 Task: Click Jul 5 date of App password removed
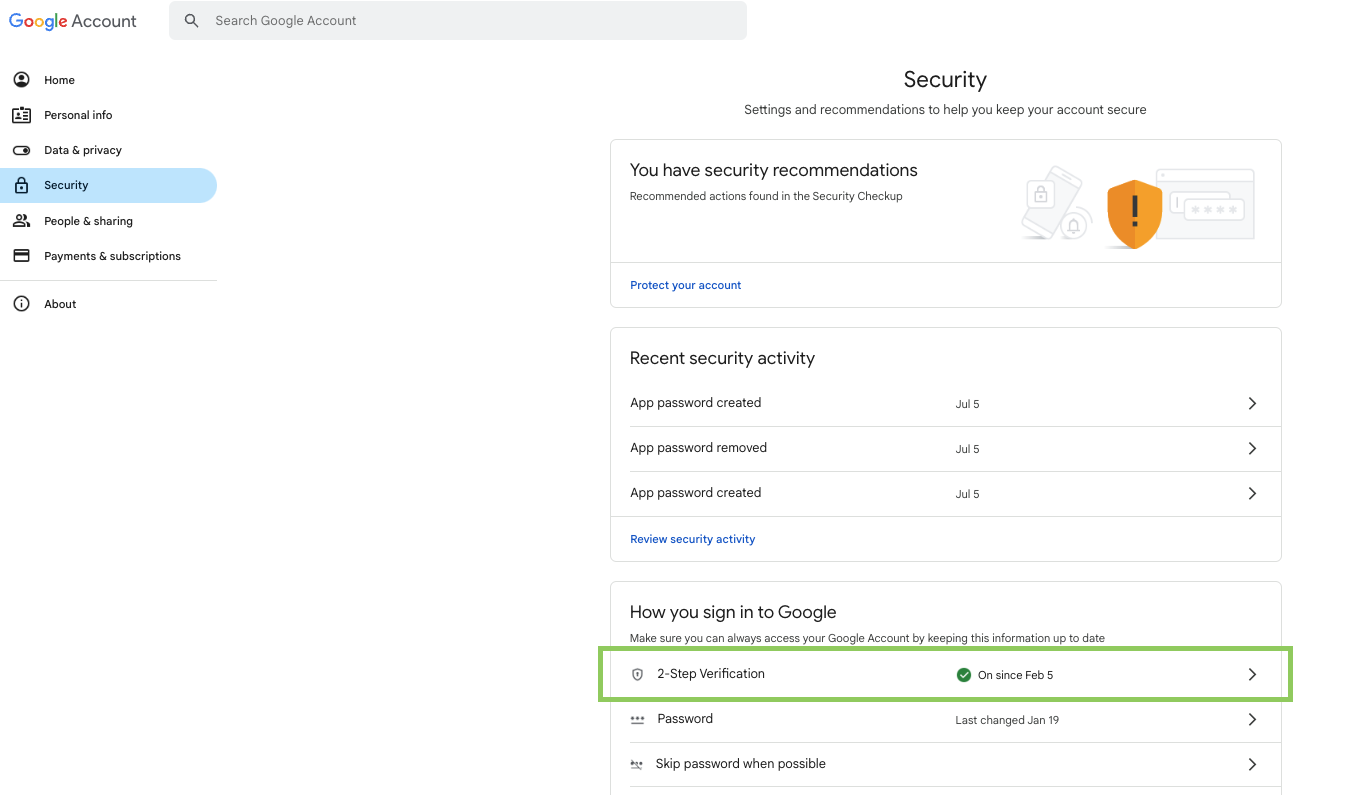coord(968,449)
